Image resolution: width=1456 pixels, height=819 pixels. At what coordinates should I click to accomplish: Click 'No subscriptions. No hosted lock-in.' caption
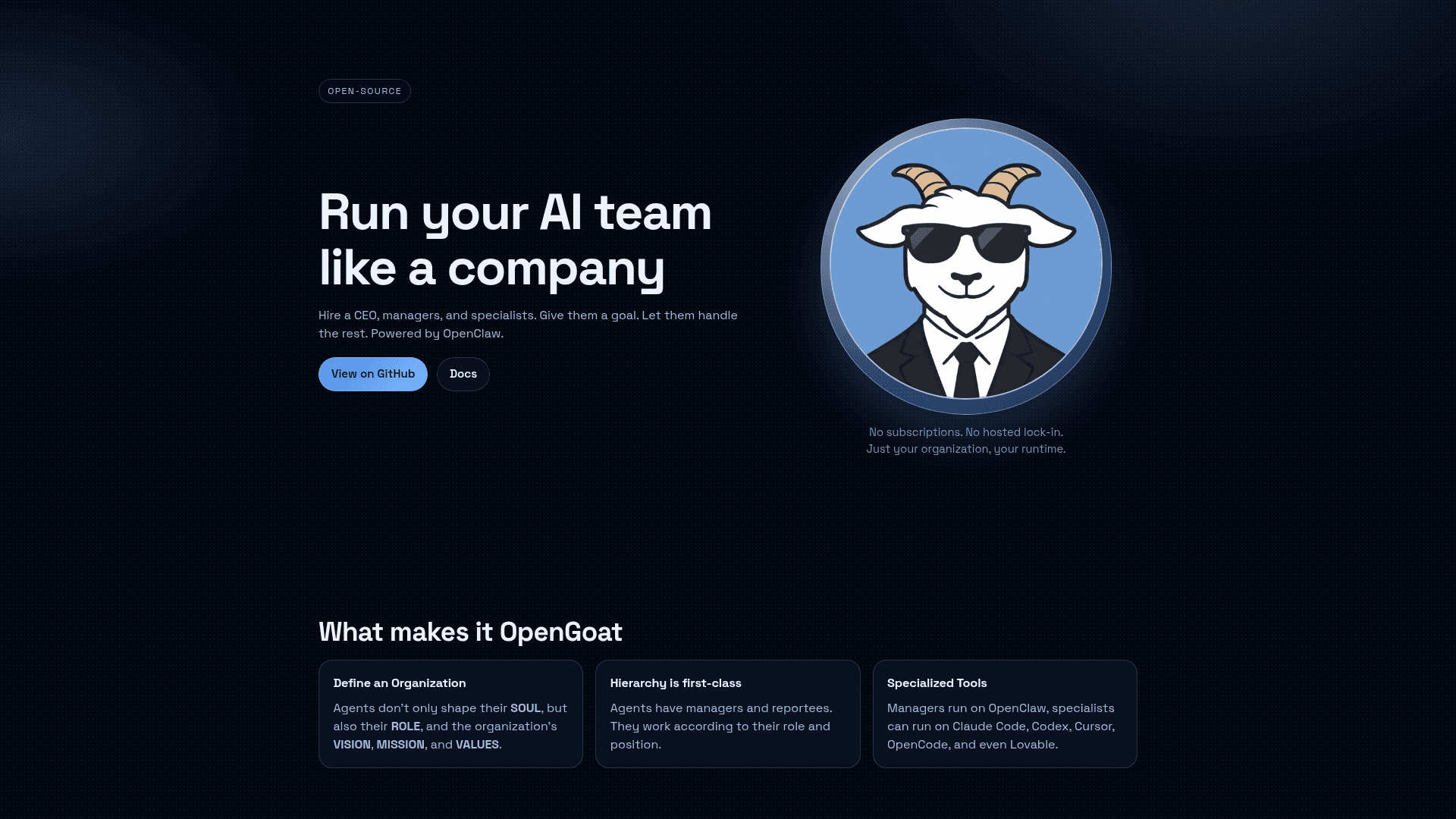pyautogui.click(x=966, y=432)
